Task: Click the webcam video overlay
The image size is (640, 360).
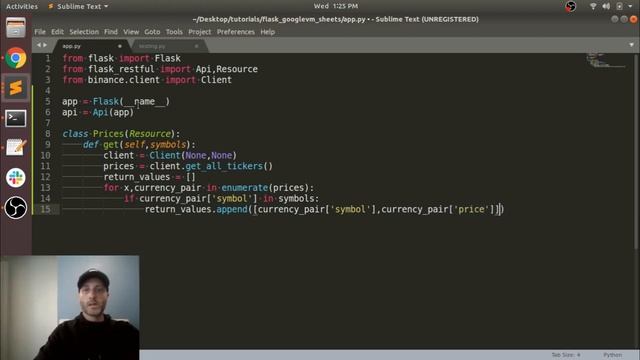Action: (70, 308)
